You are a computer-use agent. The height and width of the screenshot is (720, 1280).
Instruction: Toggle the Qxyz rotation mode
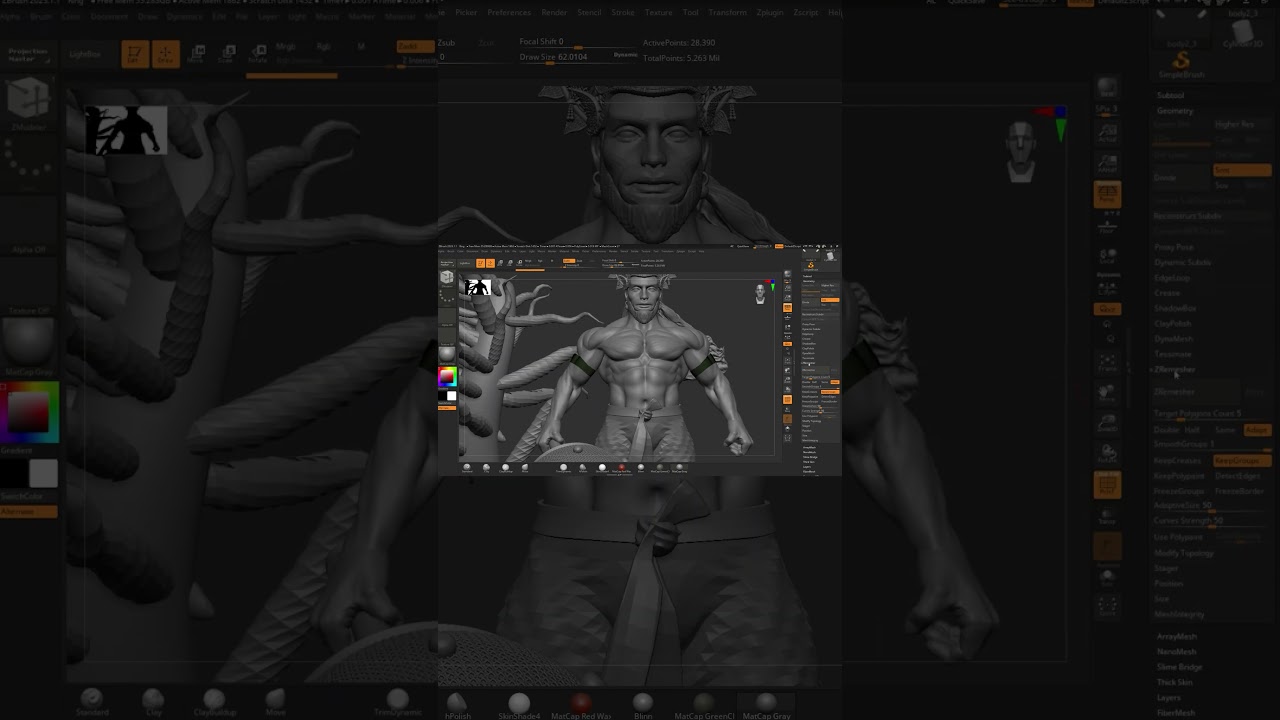coord(1107,309)
